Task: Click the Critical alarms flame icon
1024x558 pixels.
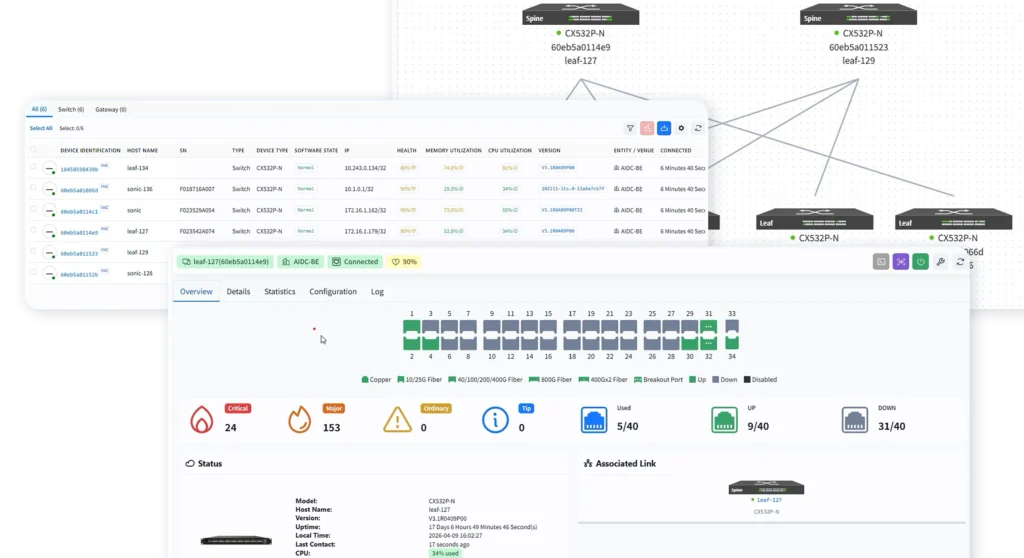Action: click(202, 419)
